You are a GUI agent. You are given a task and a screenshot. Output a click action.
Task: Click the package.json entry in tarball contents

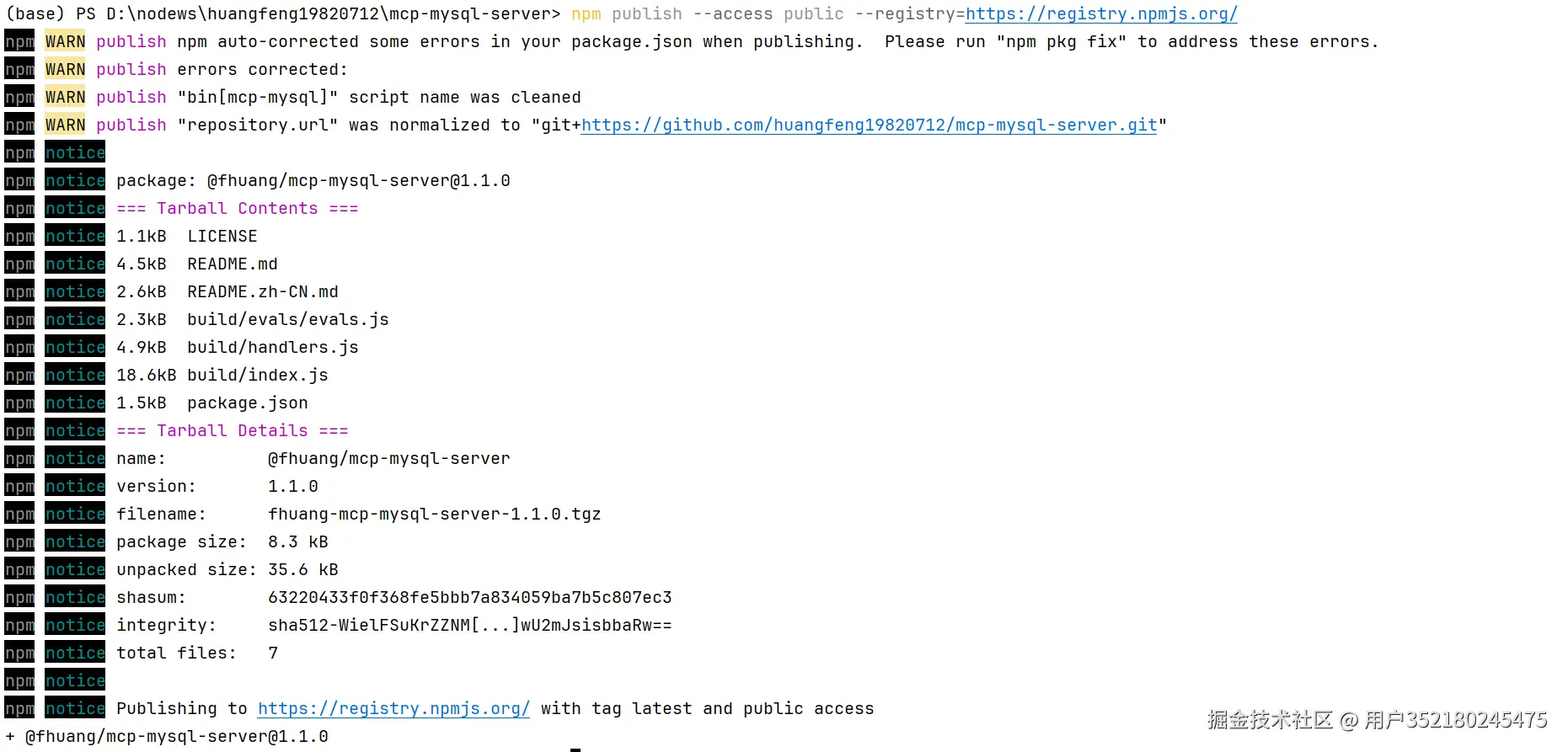coord(247,403)
